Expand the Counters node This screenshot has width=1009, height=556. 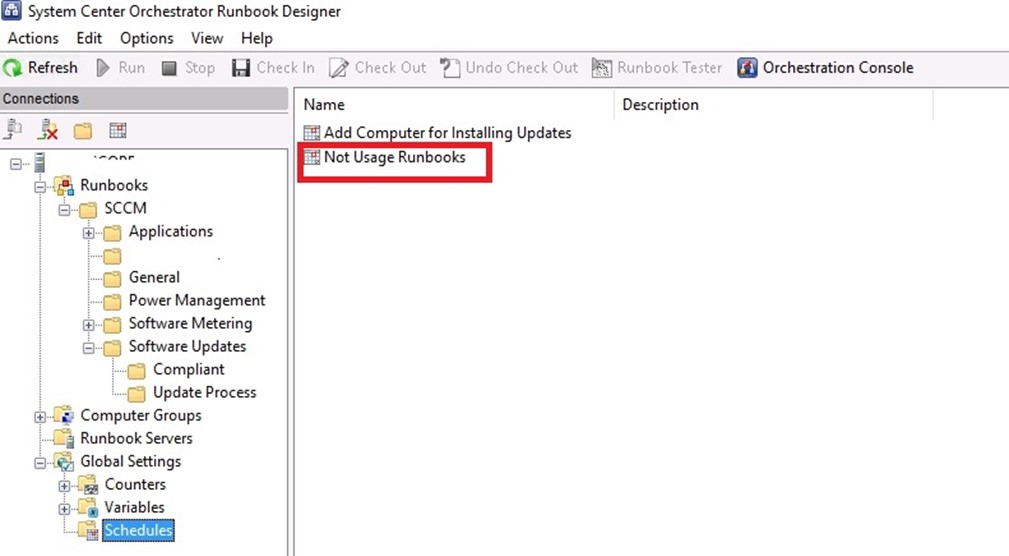click(x=64, y=486)
